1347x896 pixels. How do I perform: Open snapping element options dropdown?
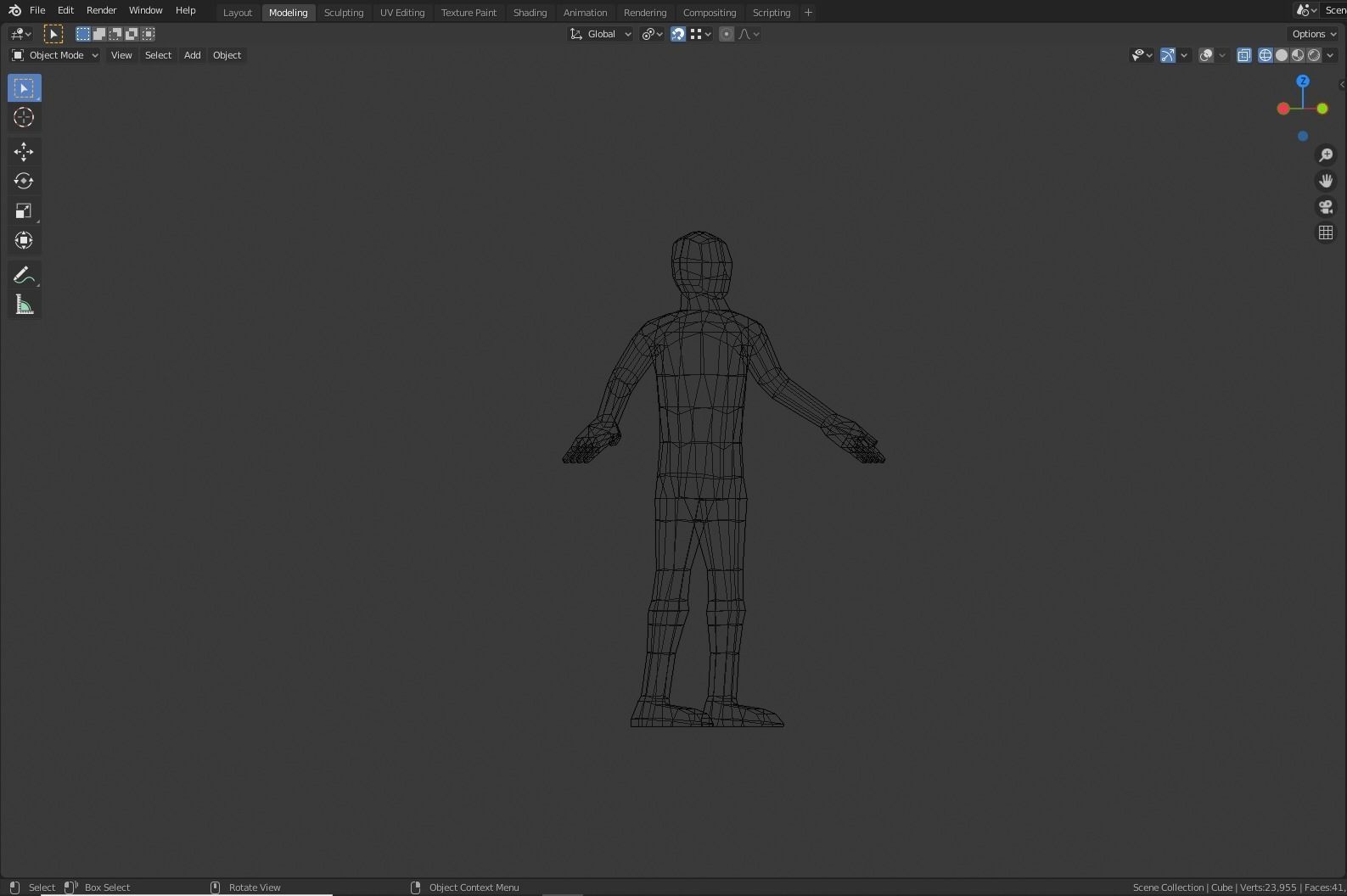click(701, 34)
